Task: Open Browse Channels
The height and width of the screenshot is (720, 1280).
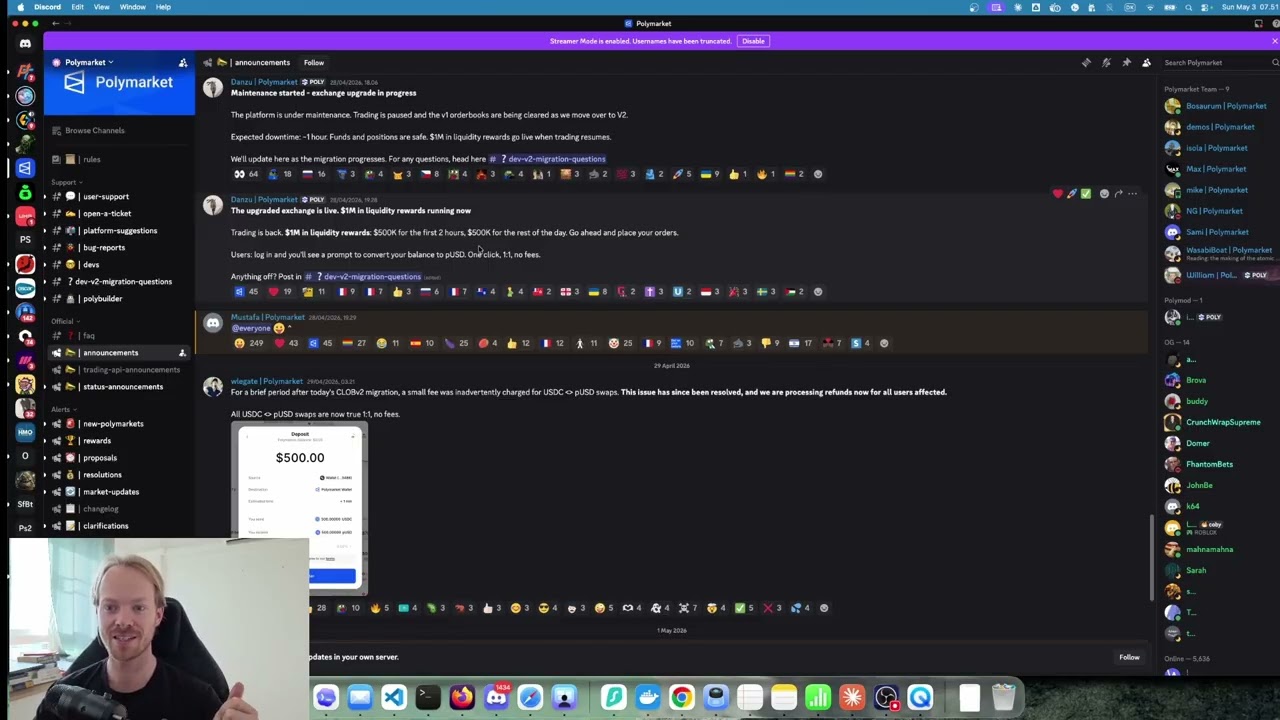Action: (95, 130)
